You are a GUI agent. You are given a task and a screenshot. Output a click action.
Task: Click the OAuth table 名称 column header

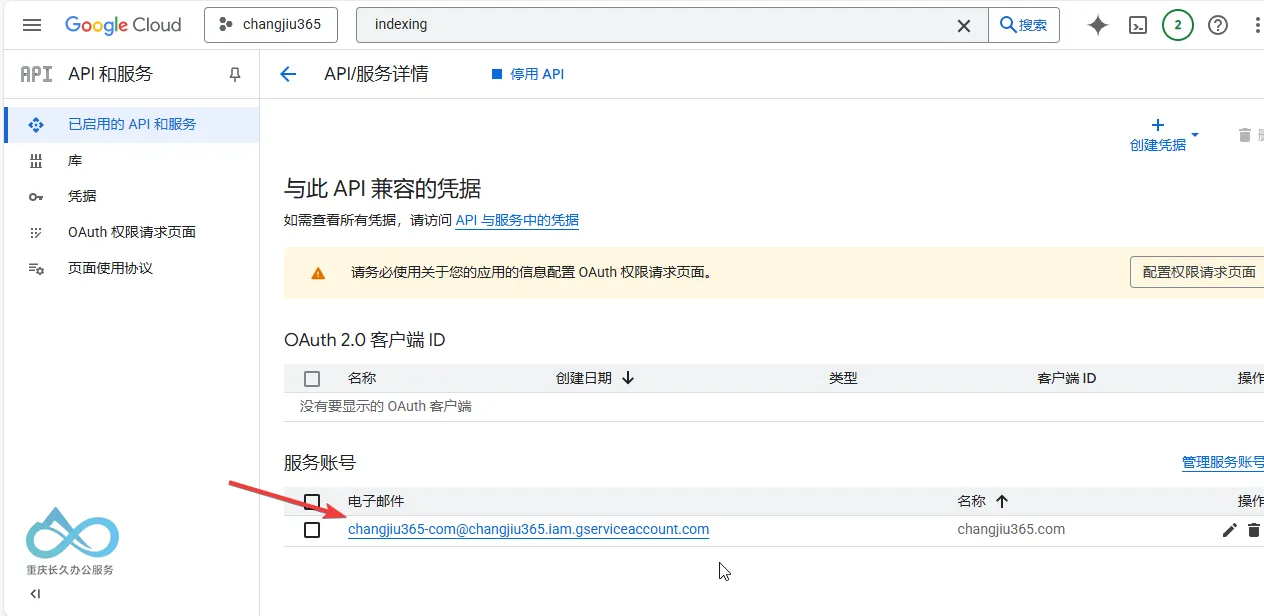362,378
